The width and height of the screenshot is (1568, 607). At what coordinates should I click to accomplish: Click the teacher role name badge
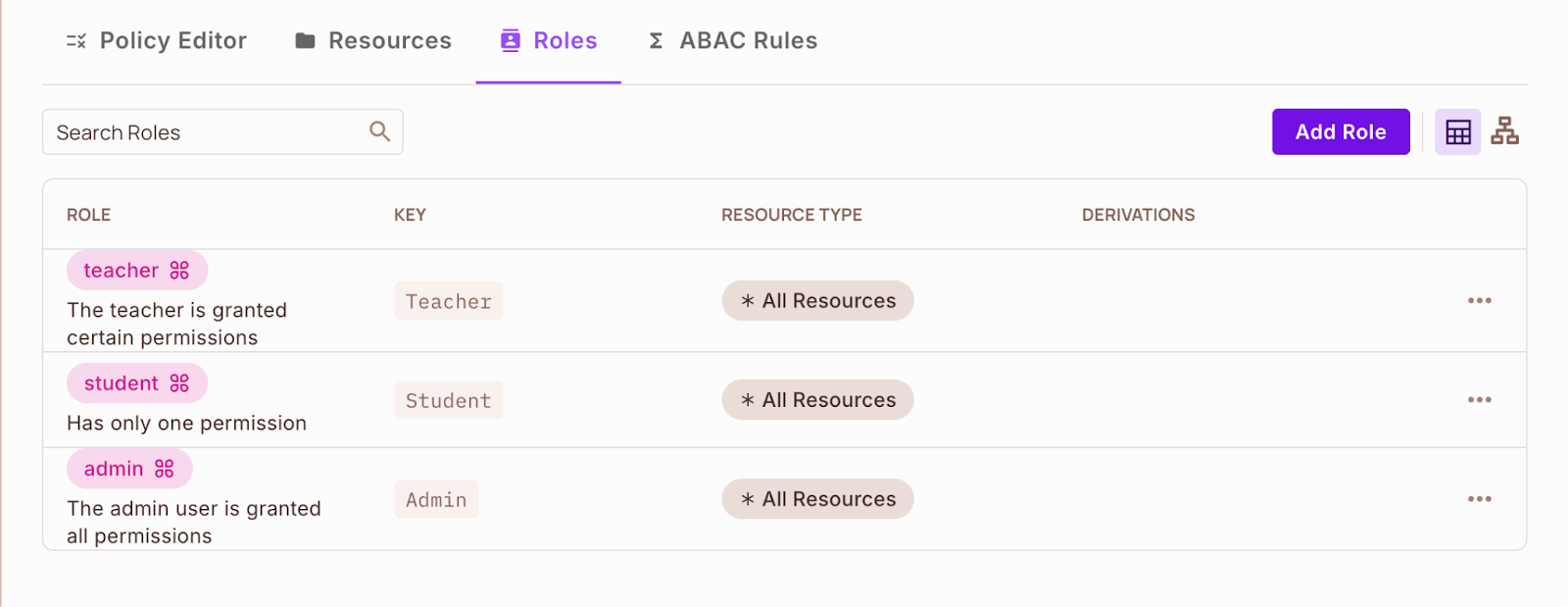122,271
